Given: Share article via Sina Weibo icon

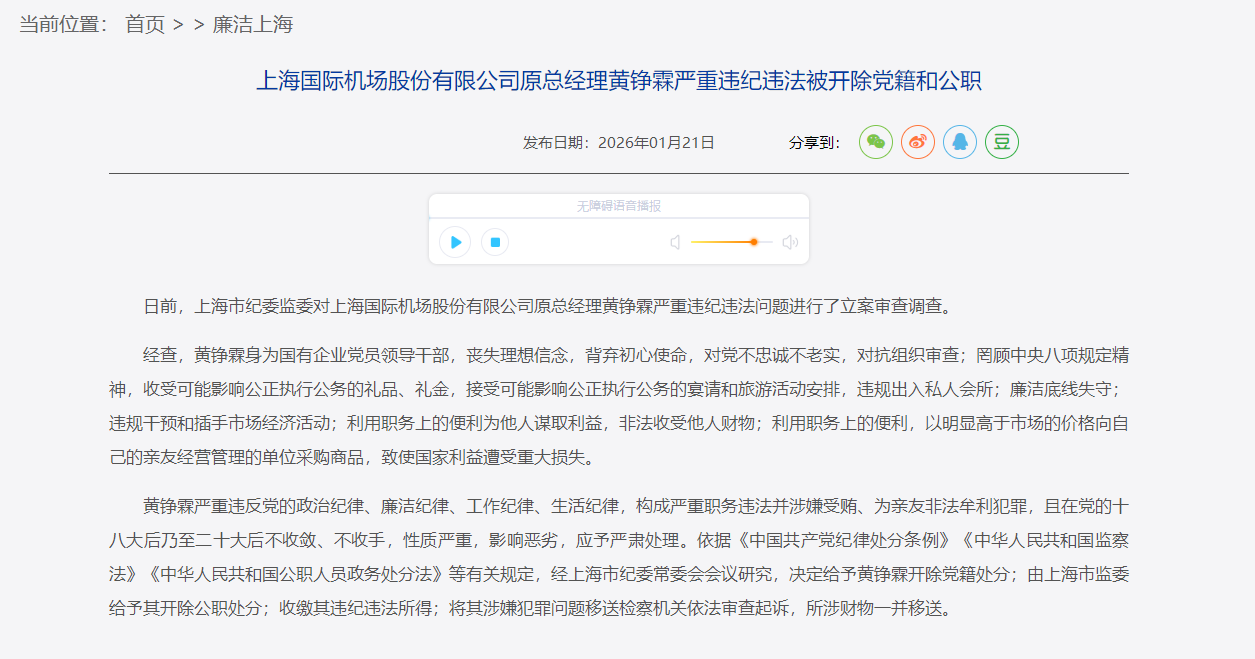Looking at the screenshot, I should click(x=917, y=141).
